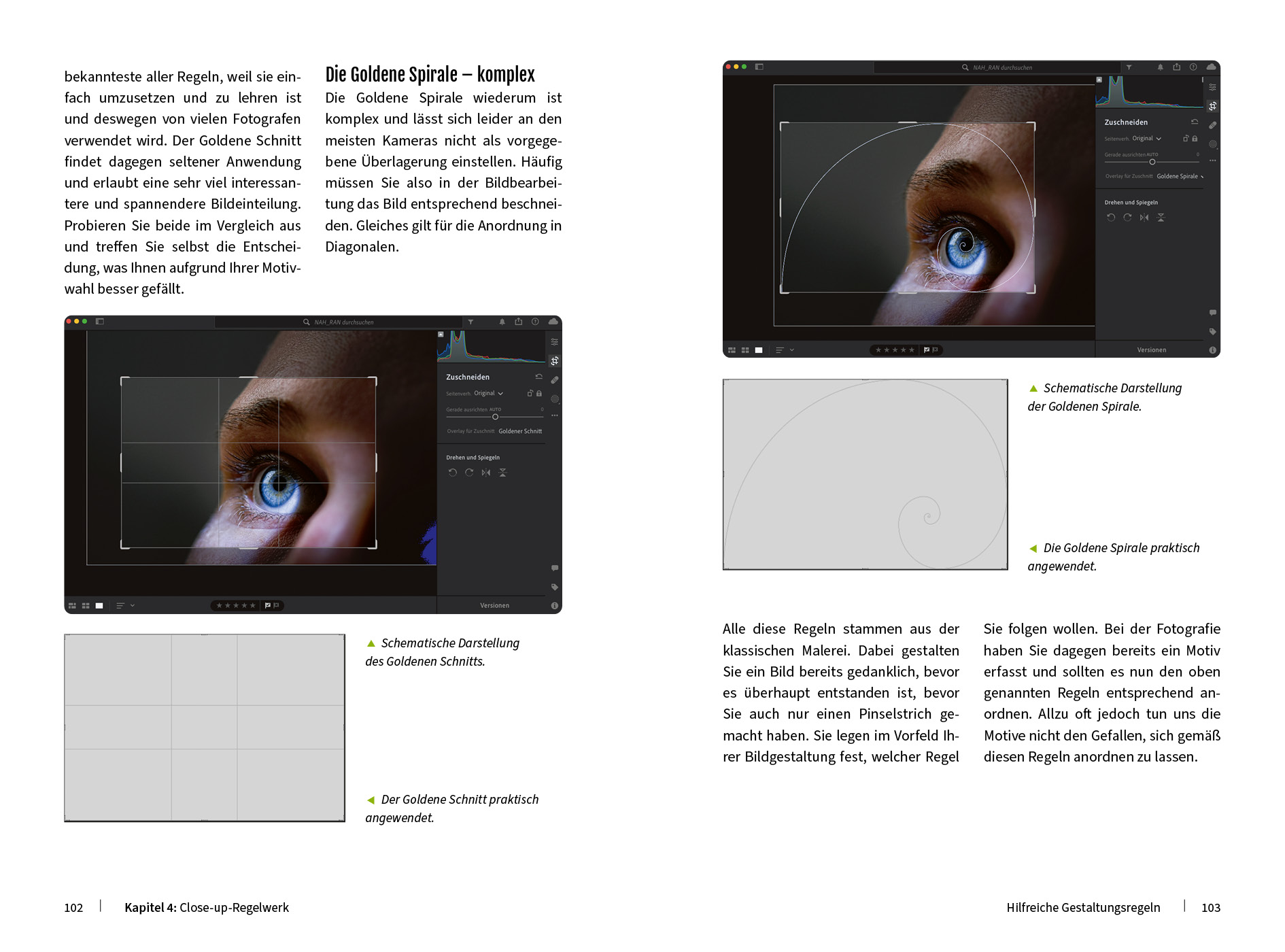The width and height of the screenshot is (1285, 952).
Task: Select the Healing brush in the Goldene Spirale window
Action: tap(1212, 125)
